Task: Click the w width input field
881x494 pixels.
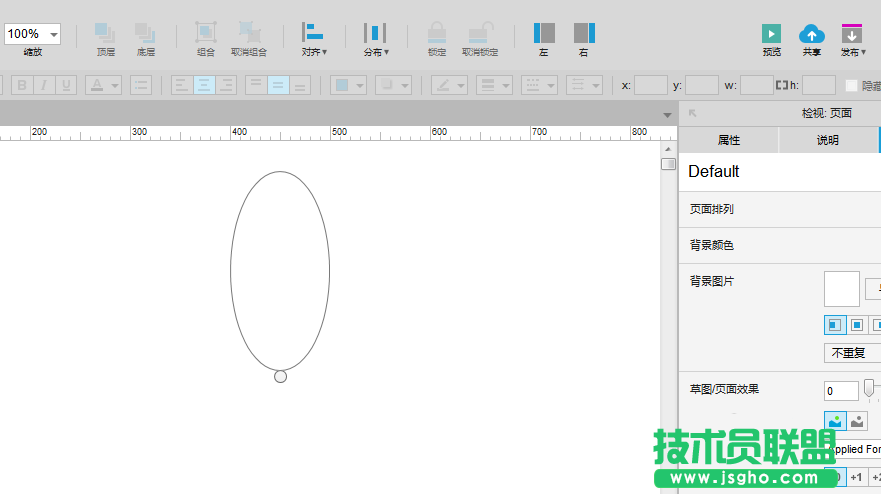Action: [757, 85]
